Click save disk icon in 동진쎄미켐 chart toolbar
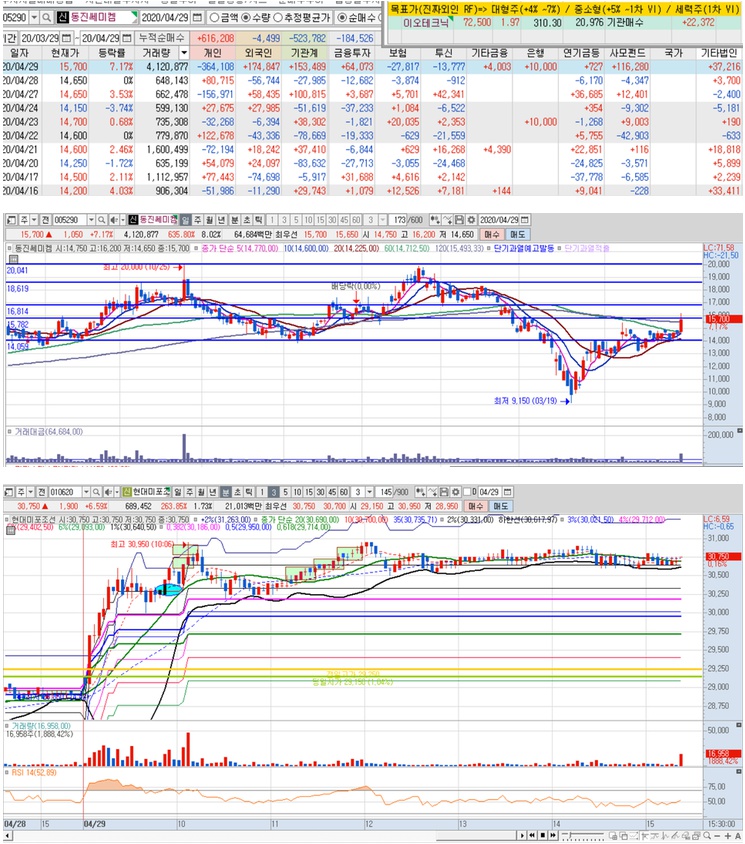The height and width of the screenshot is (844, 745). point(459,220)
